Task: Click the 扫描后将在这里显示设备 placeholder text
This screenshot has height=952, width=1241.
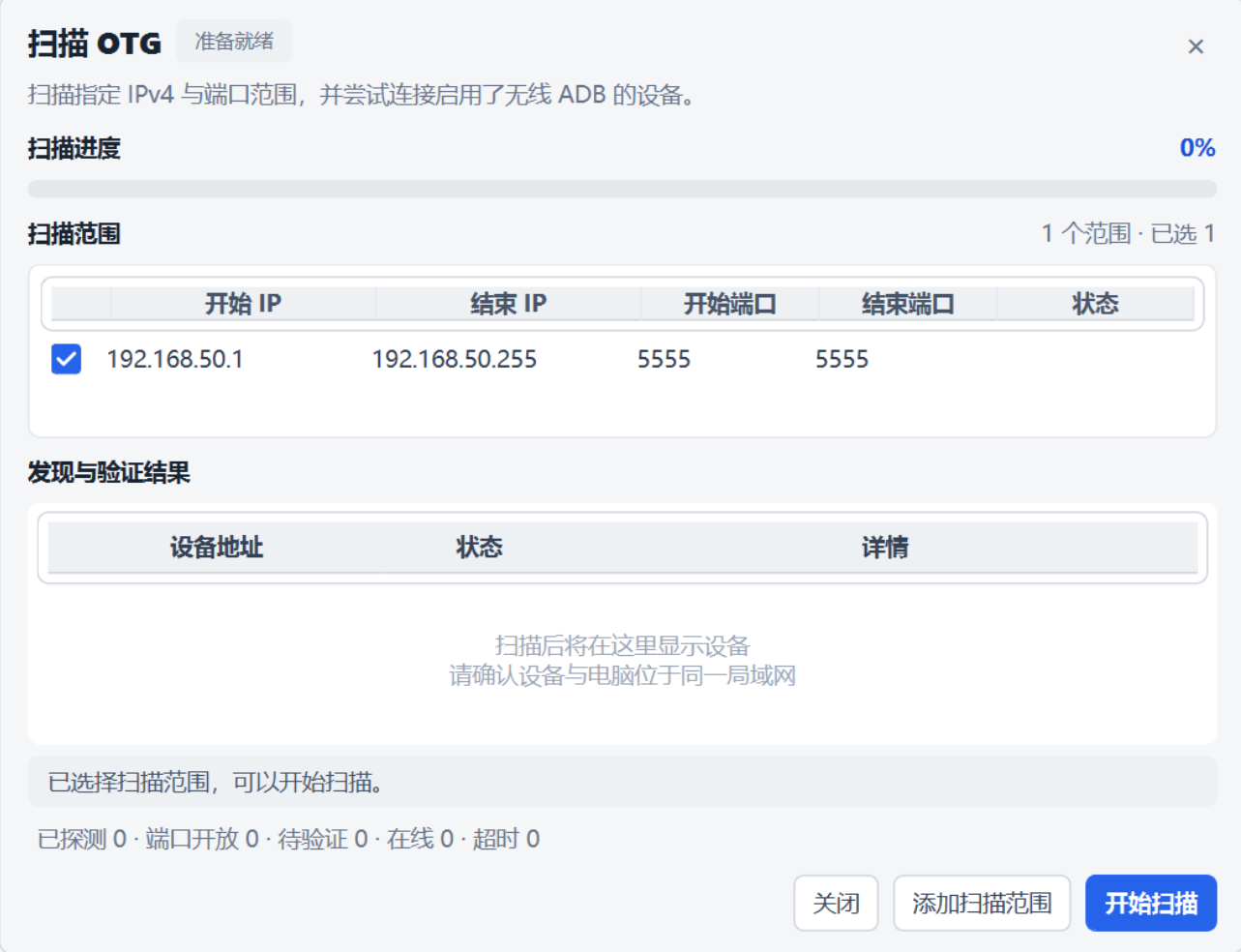Action: 622,645
